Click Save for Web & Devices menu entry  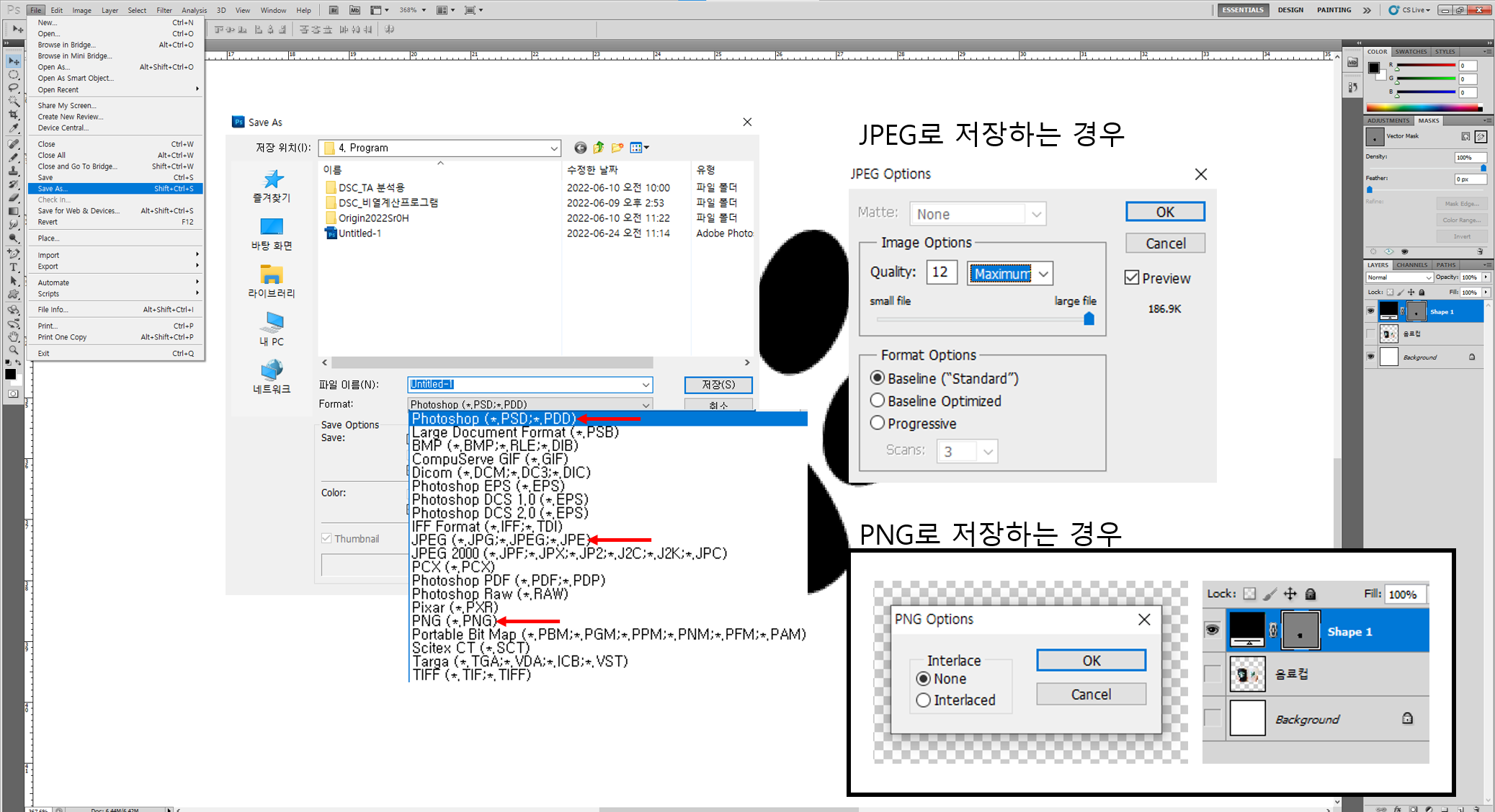79,211
